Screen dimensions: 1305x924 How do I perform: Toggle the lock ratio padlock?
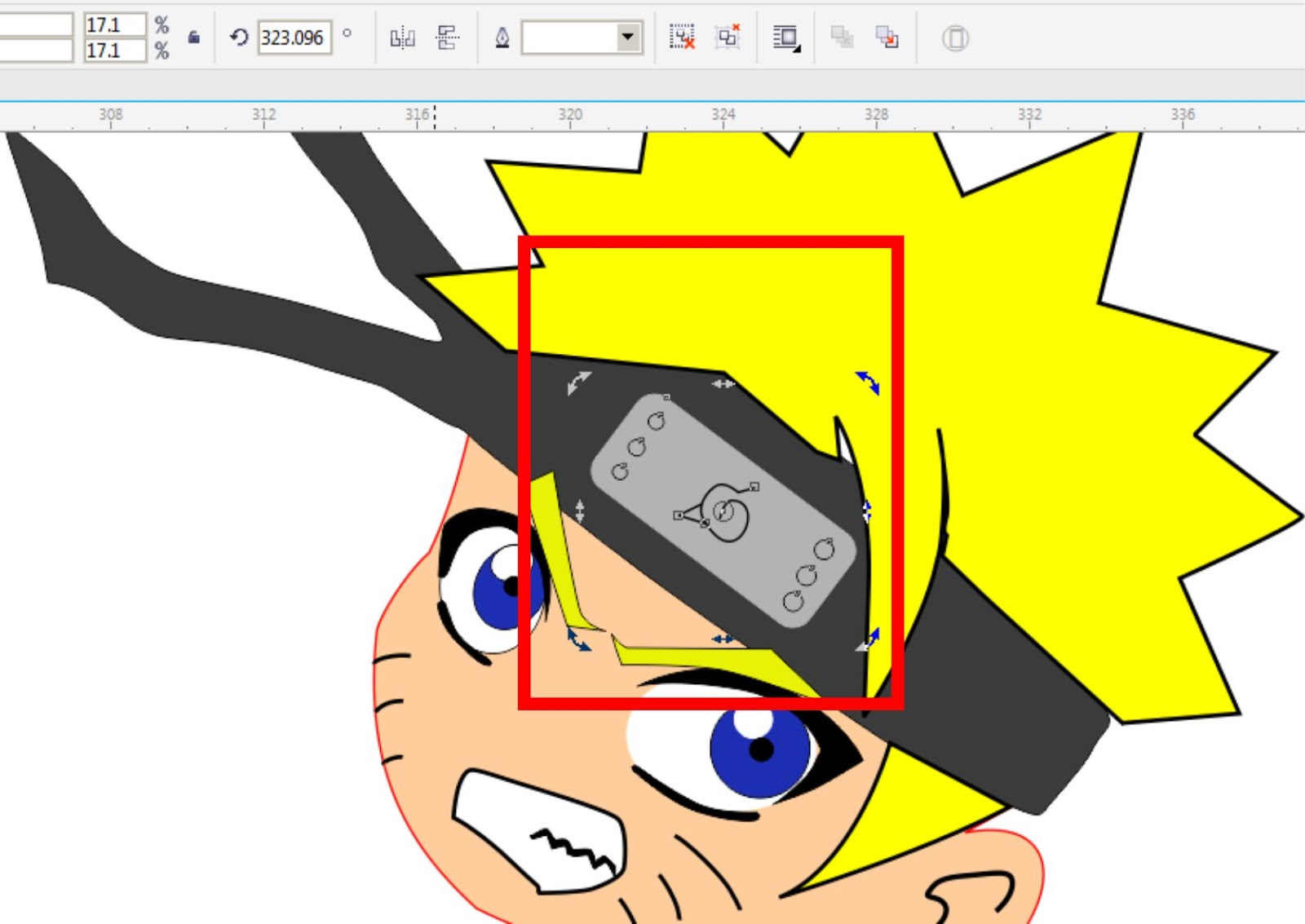(x=193, y=38)
